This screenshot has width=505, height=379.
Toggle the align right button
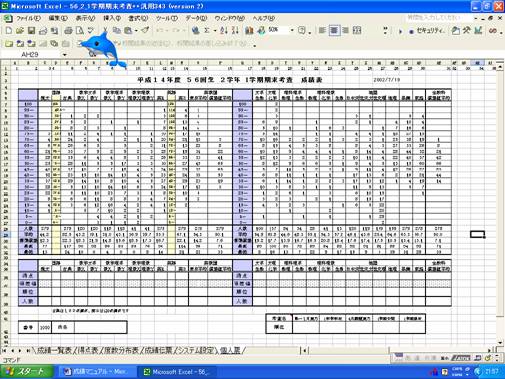[x=345, y=31]
